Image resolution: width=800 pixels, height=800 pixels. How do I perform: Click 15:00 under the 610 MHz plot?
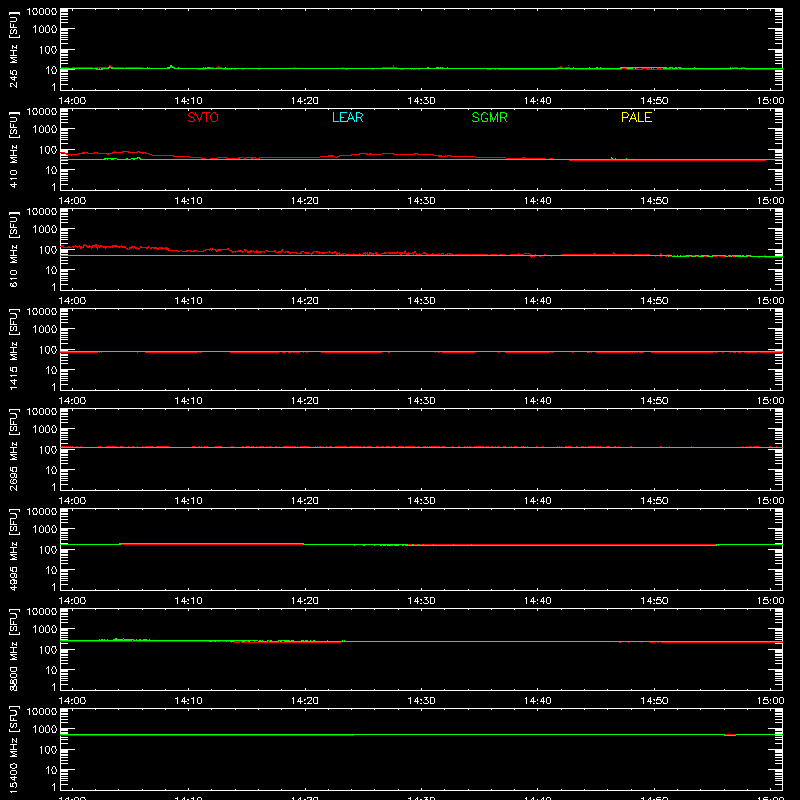click(770, 301)
